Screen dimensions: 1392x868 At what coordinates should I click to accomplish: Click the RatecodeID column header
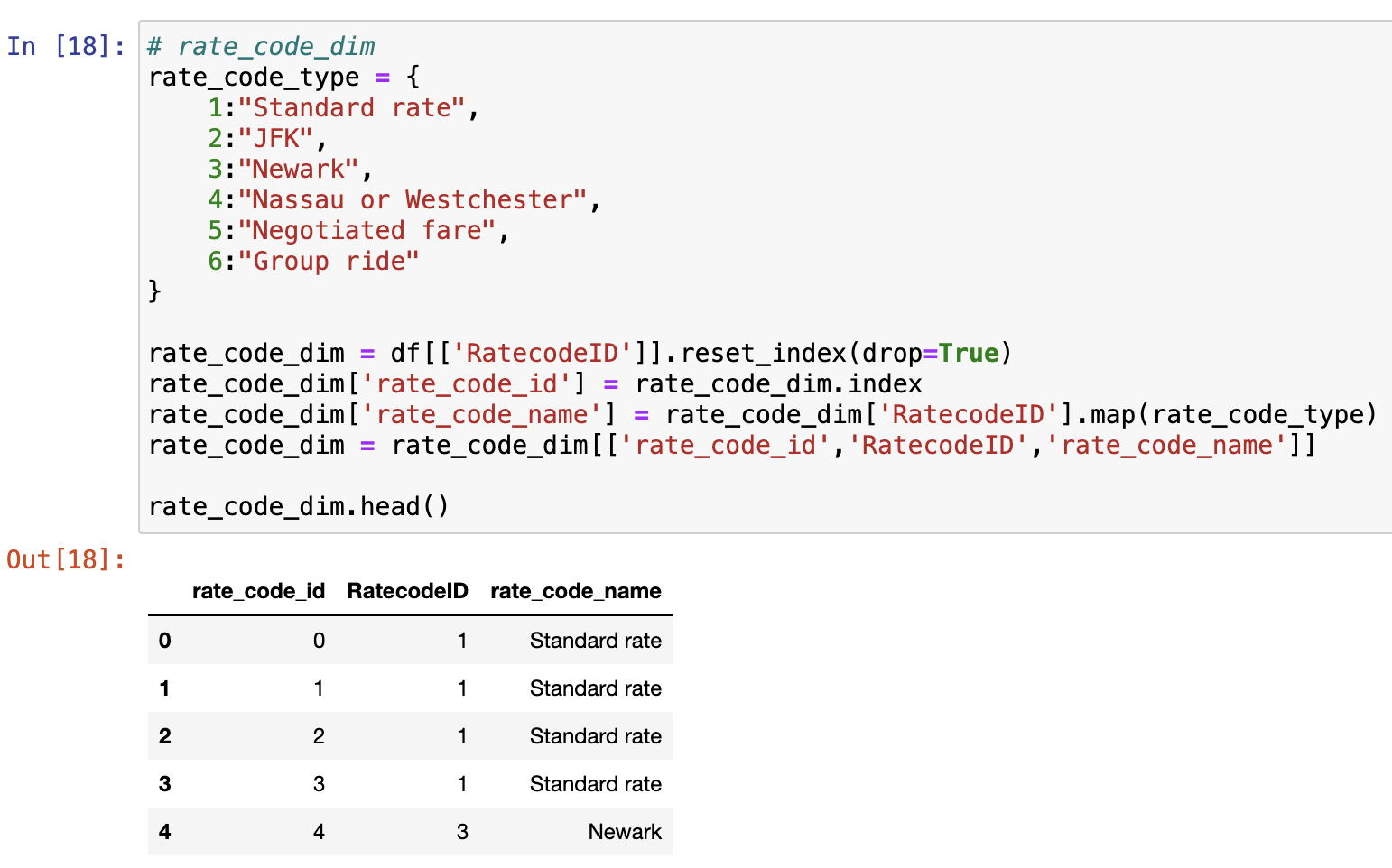(407, 591)
